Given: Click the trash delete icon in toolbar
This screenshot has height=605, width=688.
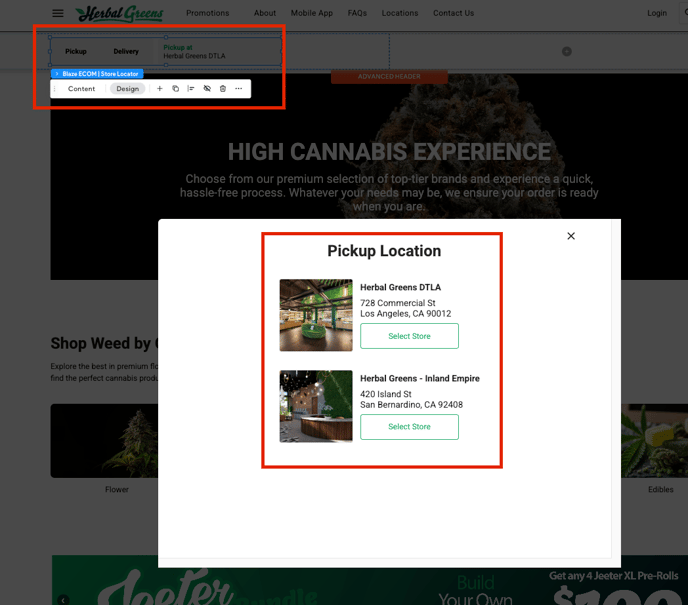Looking at the screenshot, I should 223,89.
